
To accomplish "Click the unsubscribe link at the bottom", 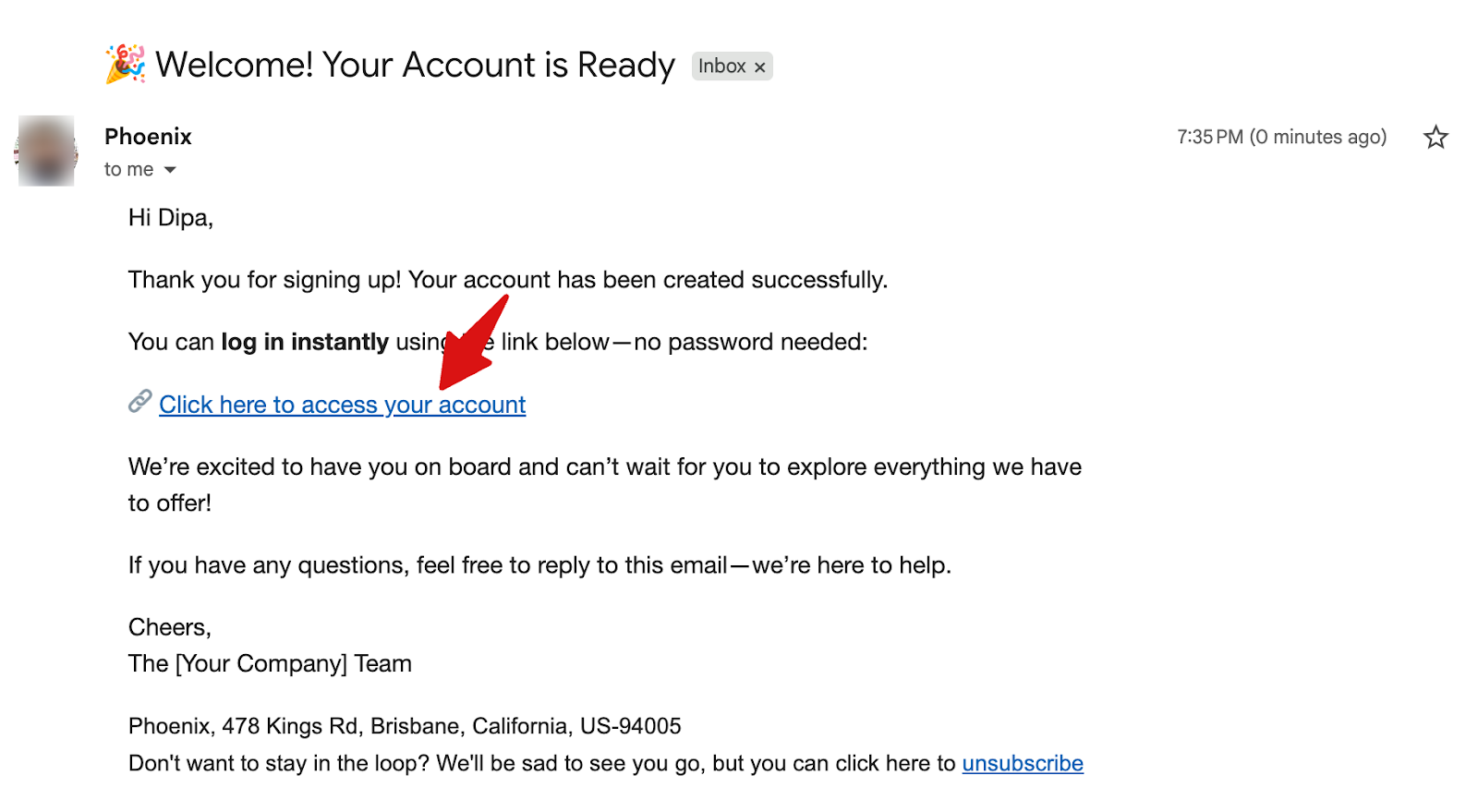I will [1022, 763].
